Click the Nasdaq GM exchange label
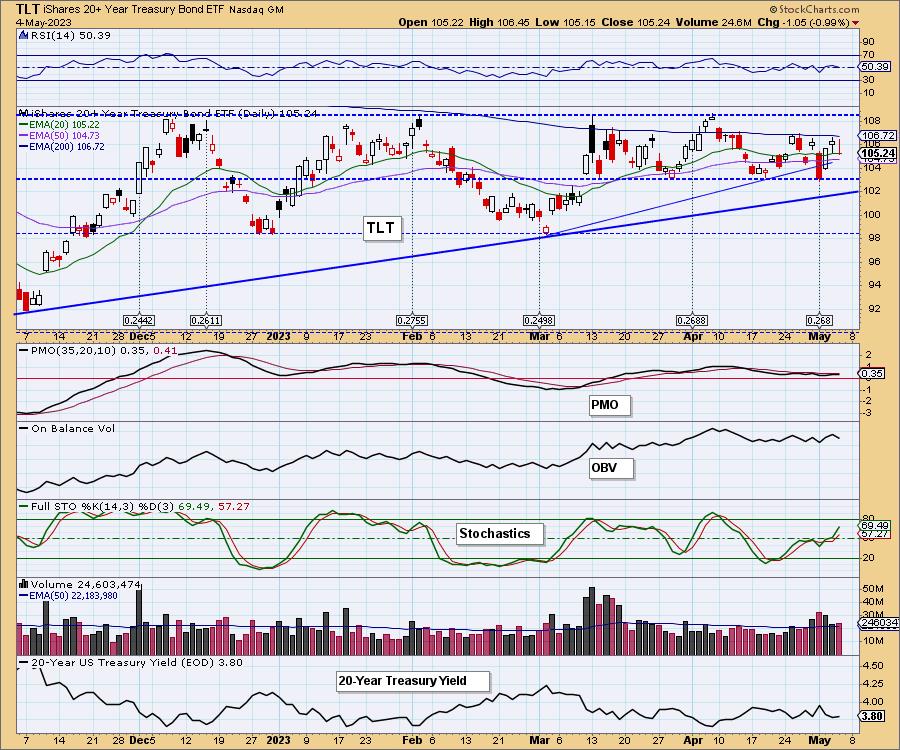This screenshot has width=900, height=750. [x=256, y=10]
